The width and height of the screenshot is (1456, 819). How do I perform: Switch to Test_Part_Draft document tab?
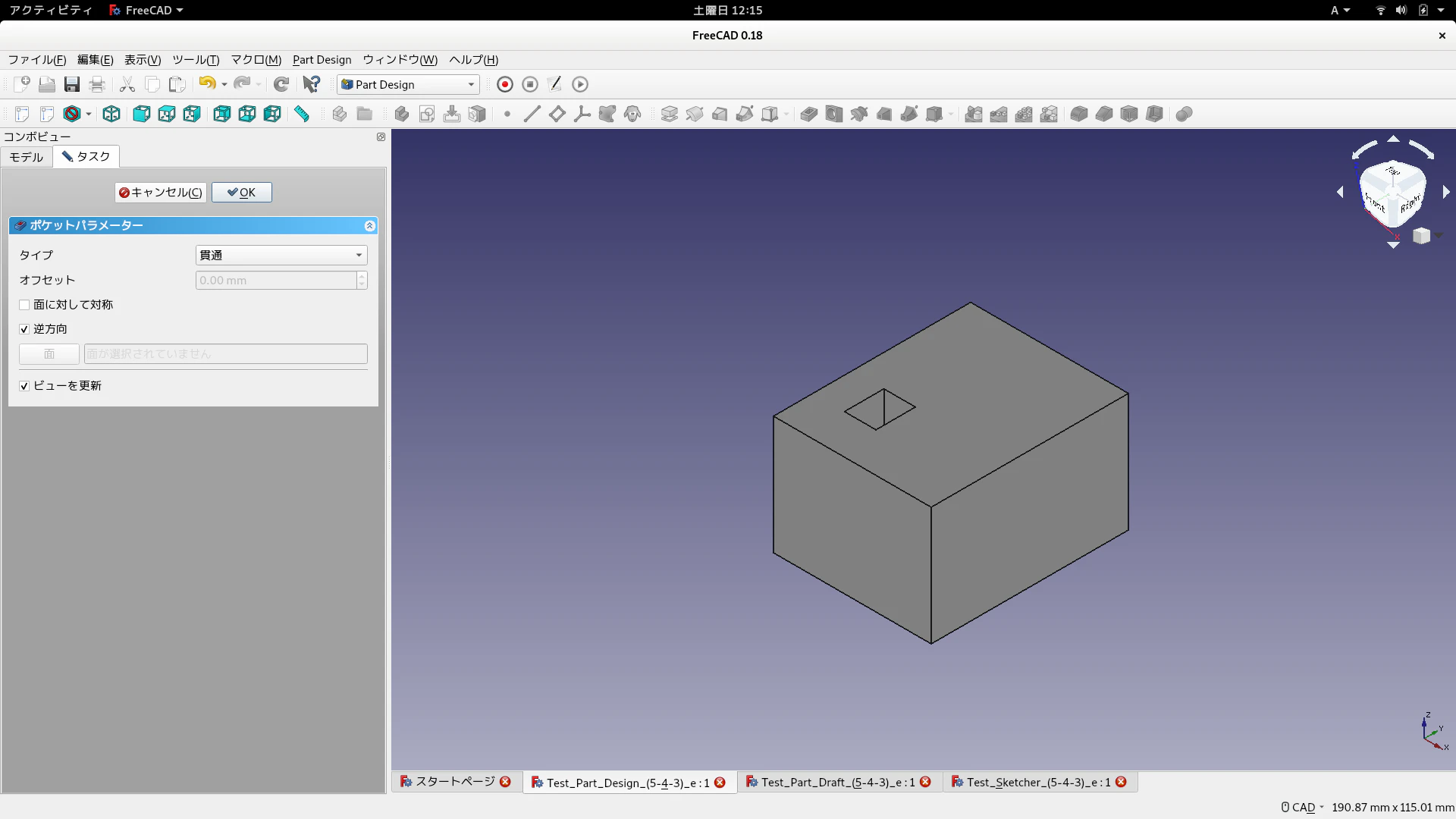[x=838, y=782]
